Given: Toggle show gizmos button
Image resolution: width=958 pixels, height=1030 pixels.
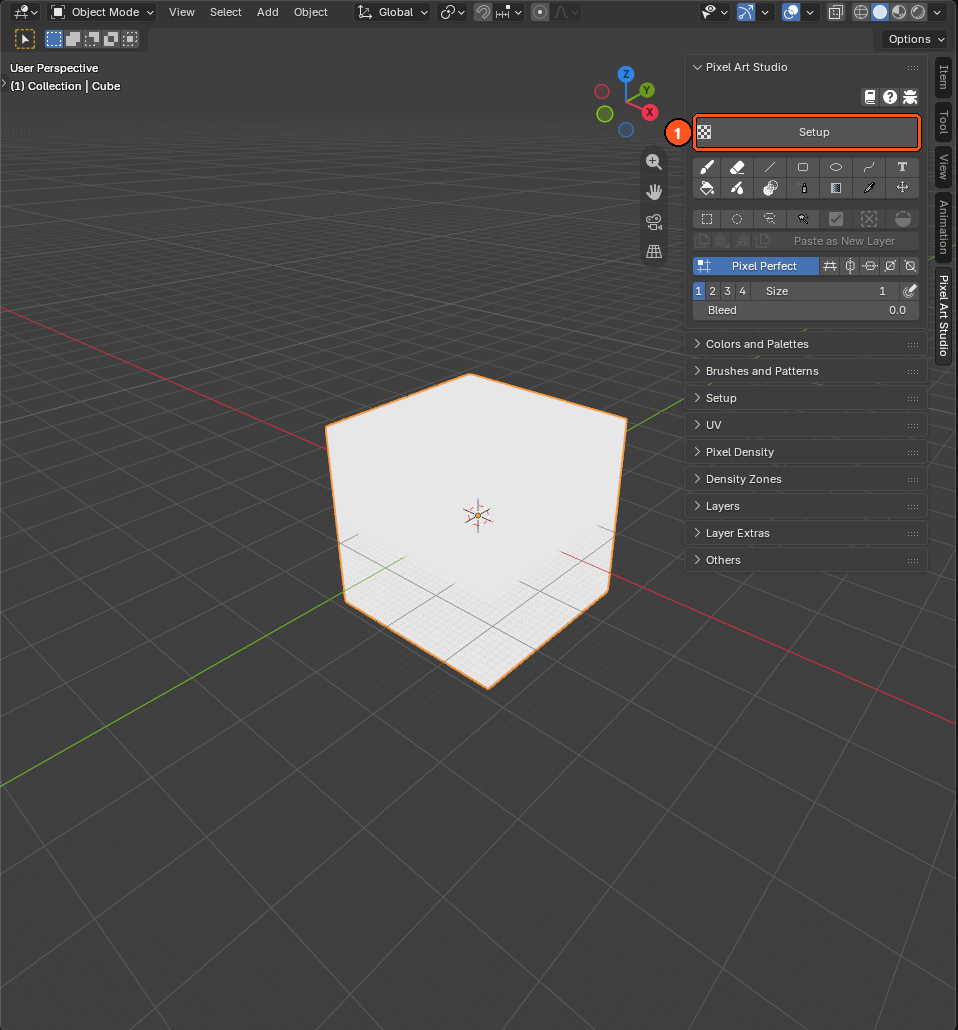Looking at the screenshot, I should click(746, 12).
